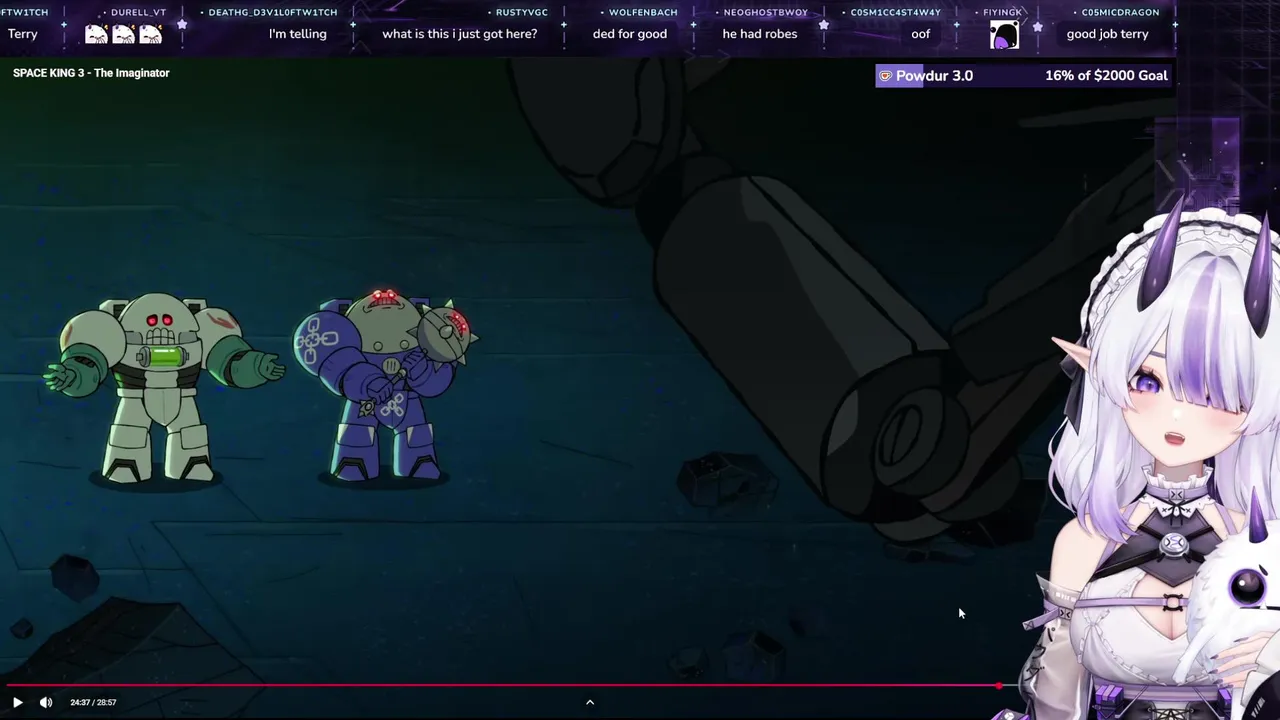Click the first cat emote from DURELL_VT
Screen dimensions: 1280x720
[x=96, y=34]
